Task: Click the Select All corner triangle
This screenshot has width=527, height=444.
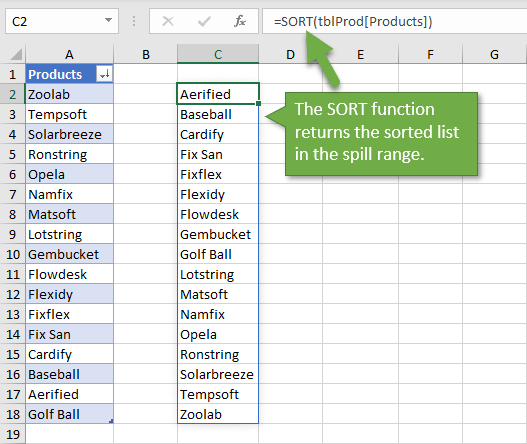Action: click(16, 54)
